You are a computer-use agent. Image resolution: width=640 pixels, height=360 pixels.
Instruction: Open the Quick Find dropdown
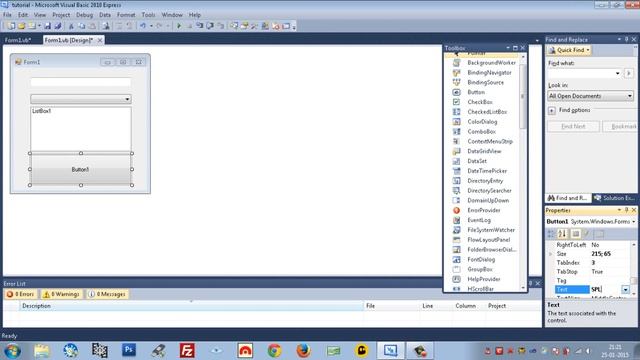[588, 50]
